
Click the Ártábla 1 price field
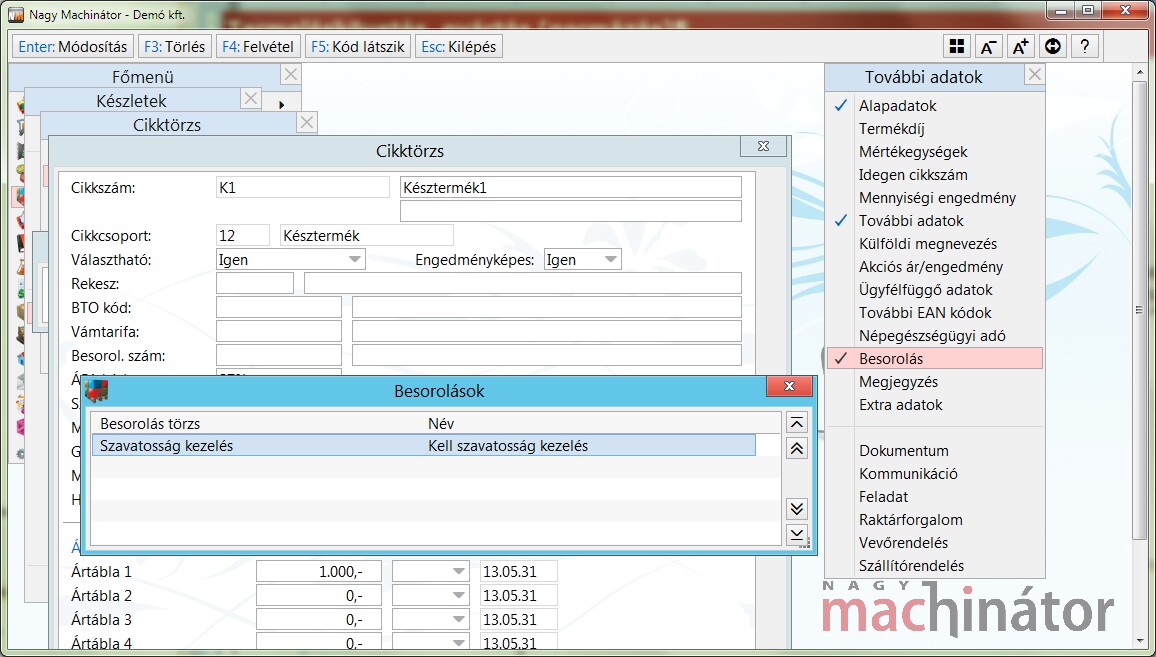coord(318,572)
